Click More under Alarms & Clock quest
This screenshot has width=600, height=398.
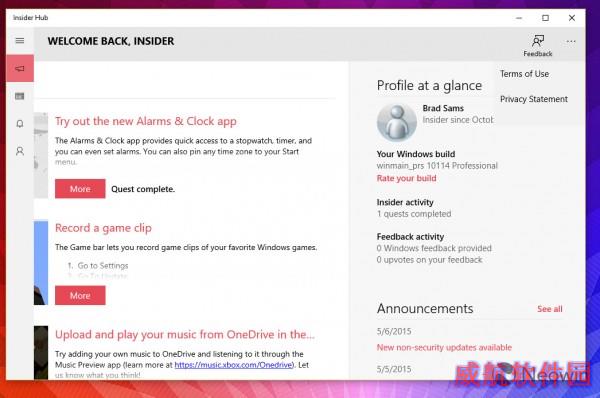click(80, 189)
